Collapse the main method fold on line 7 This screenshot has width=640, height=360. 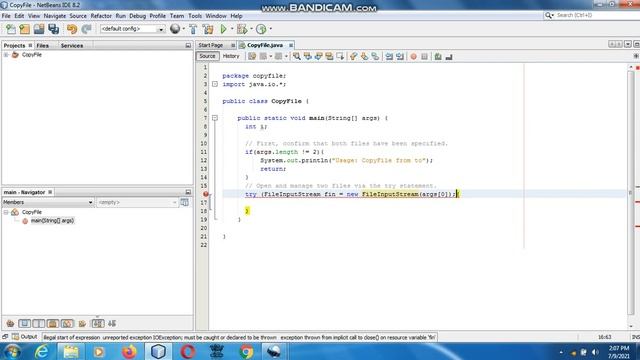[215, 118]
